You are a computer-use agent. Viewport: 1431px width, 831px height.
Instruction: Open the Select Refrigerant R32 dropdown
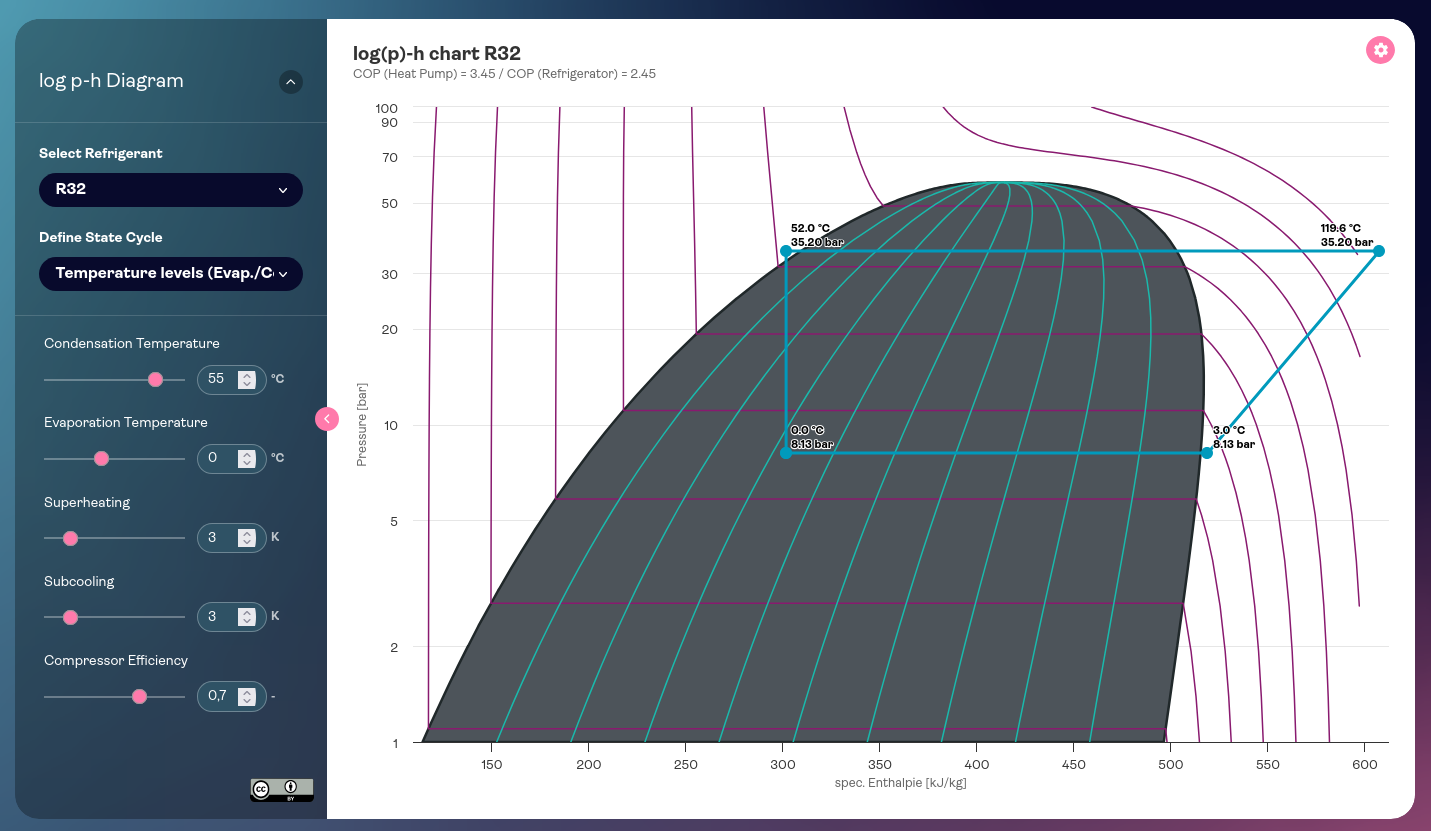point(170,190)
